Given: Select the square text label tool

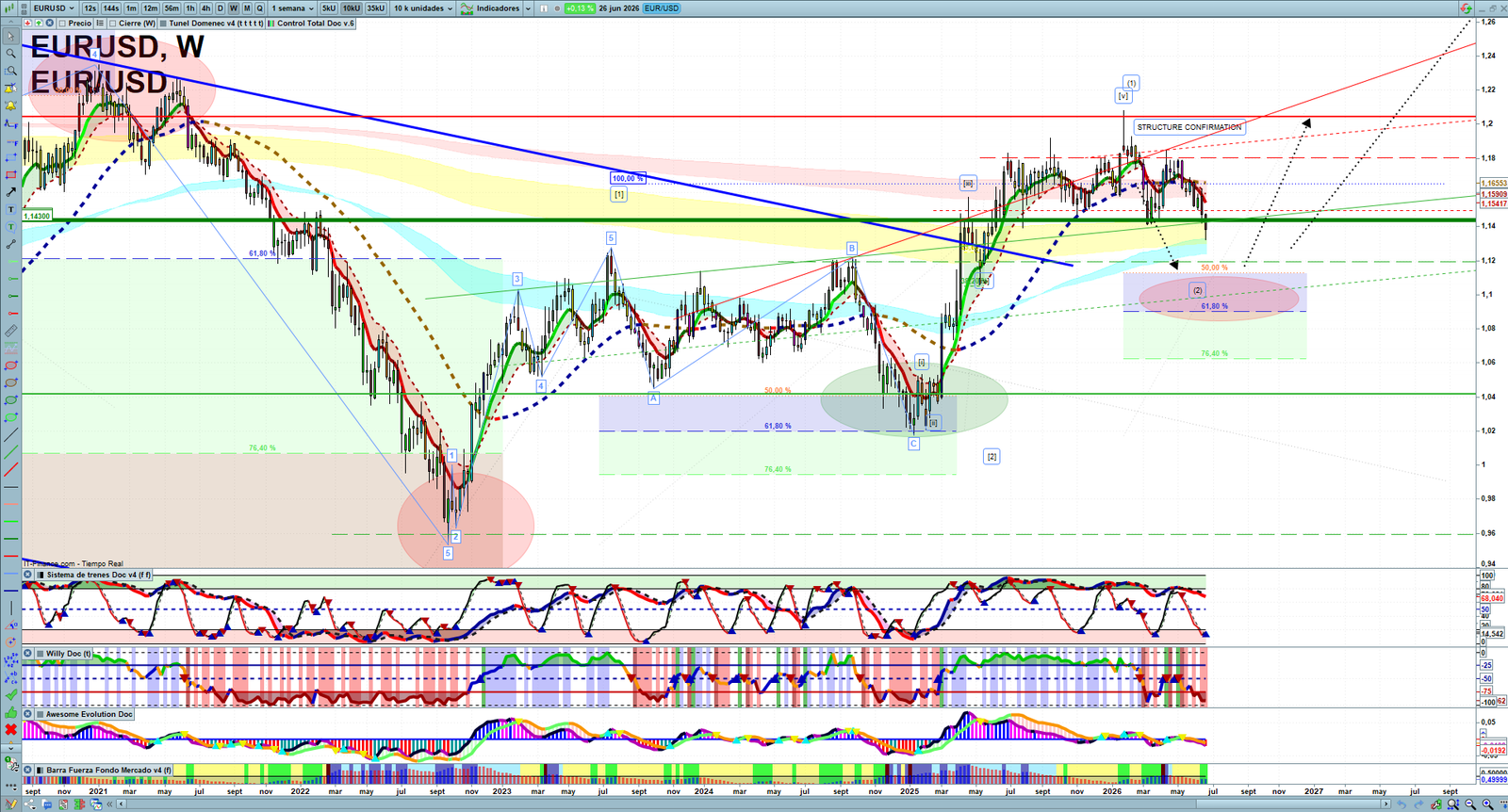Looking at the screenshot, I should pyautogui.click(x=10, y=209).
